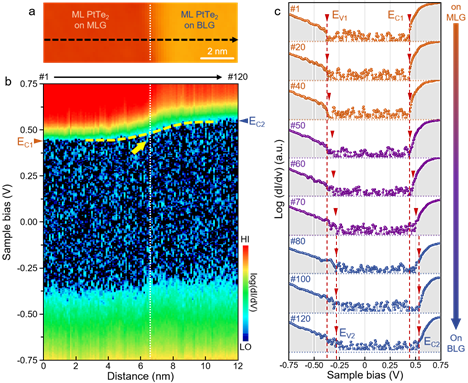Click the '2 nm' scale bar label
468x383 pixels.
(217, 51)
